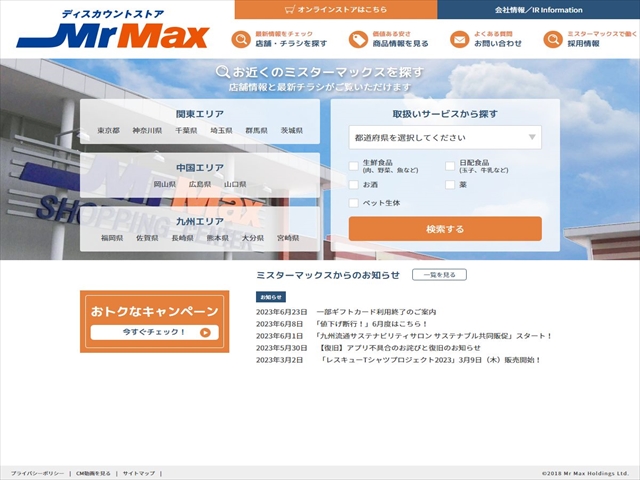This screenshot has height=480, width=640.
Task: Open the オンラインストアはこちら tab
Action: (336, 9)
